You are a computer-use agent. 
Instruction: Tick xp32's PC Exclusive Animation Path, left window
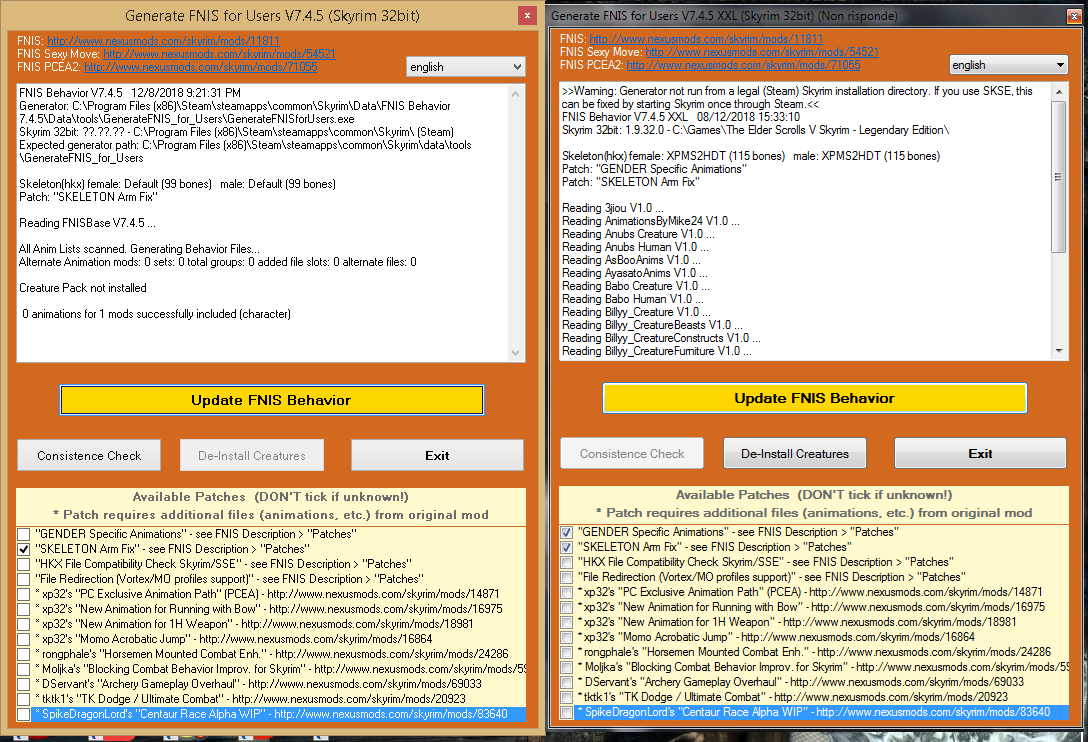click(x=24, y=594)
